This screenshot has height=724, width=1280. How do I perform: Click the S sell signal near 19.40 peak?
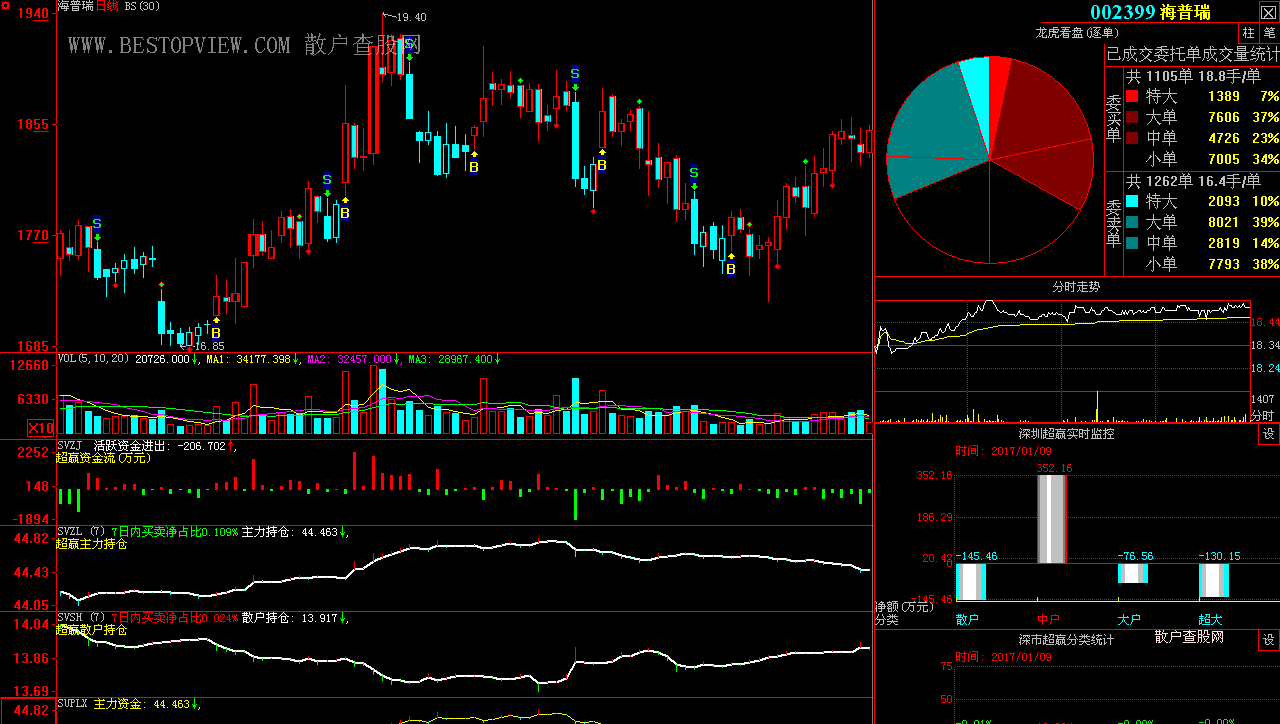click(409, 43)
